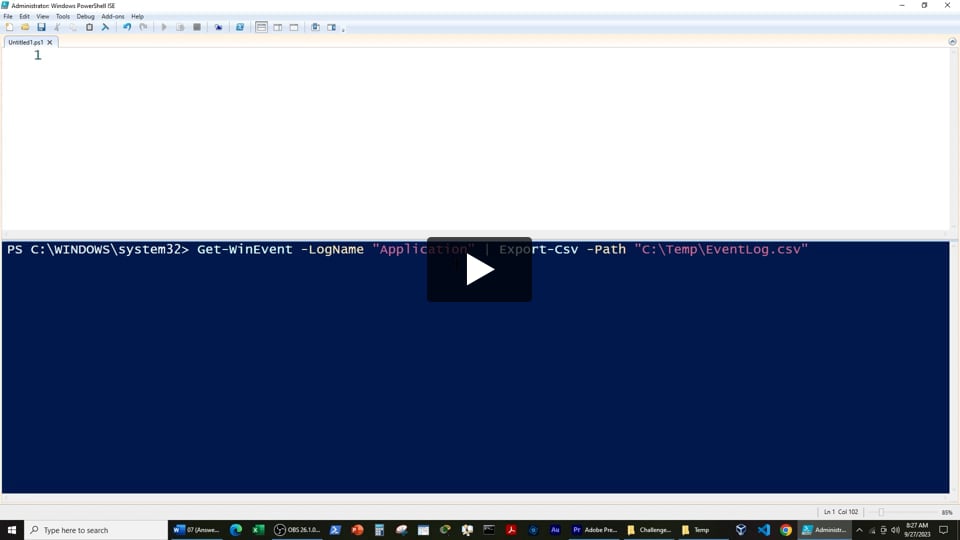The width and height of the screenshot is (960, 540).
Task: Play the video with the center play button
Action: [x=479, y=269]
